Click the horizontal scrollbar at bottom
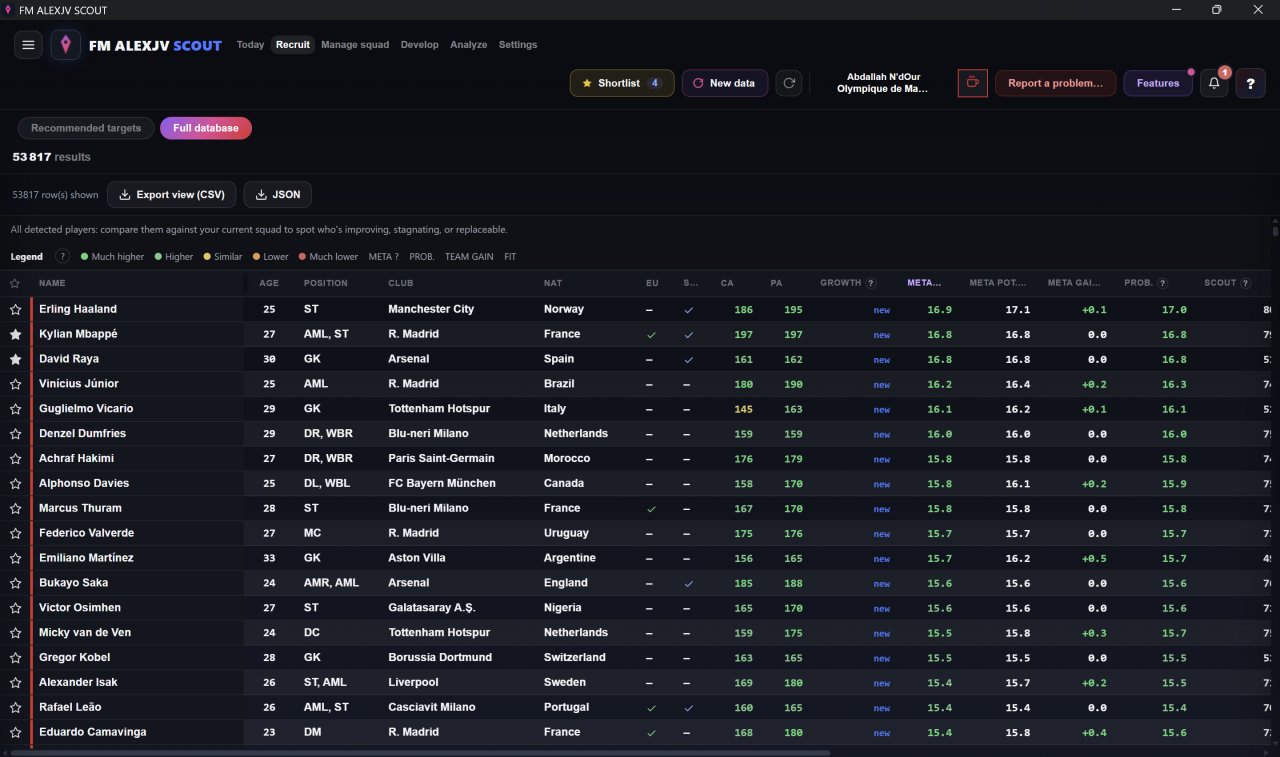Viewport: 1280px width, 757px height. [x=420, y=752]
